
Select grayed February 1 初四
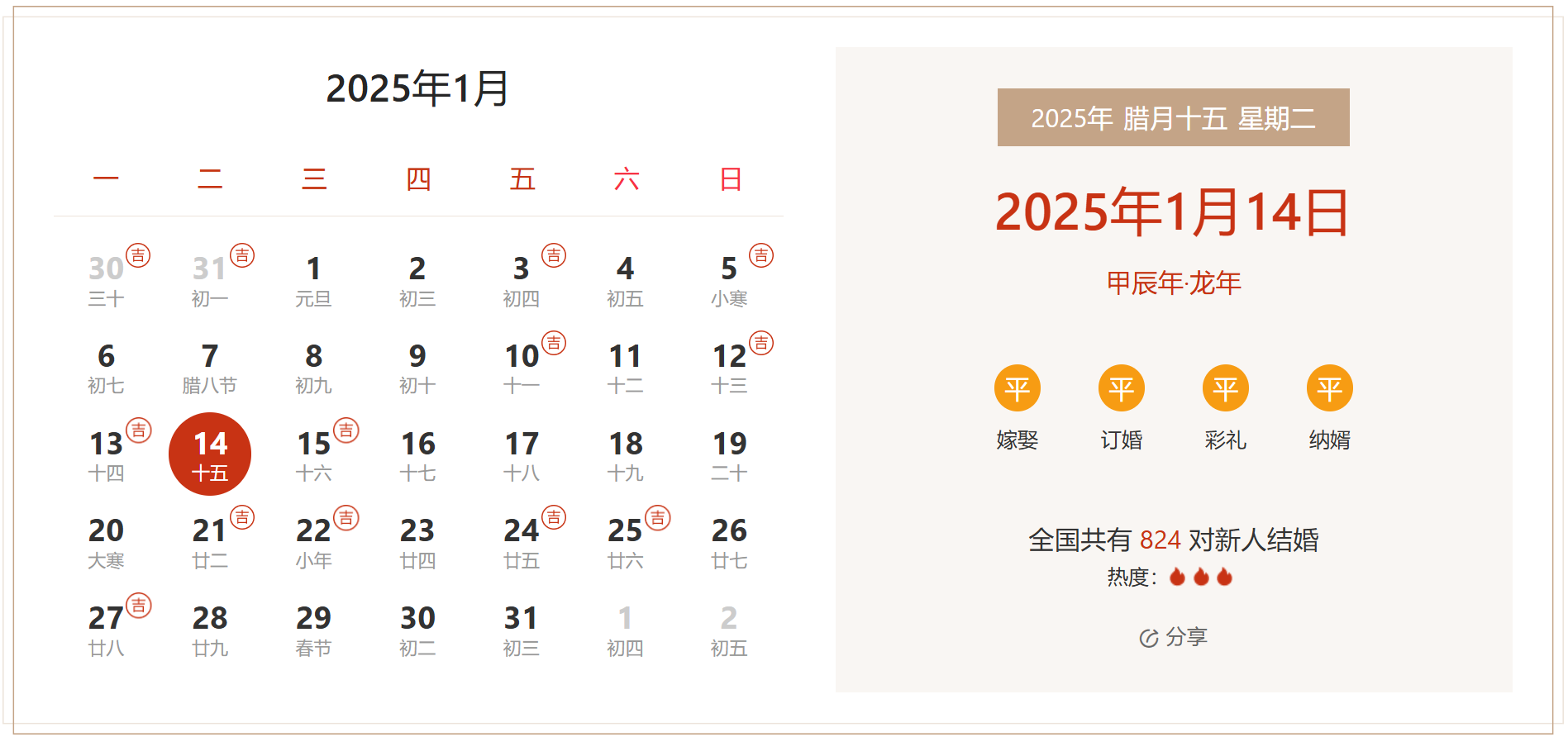[625, 630]
